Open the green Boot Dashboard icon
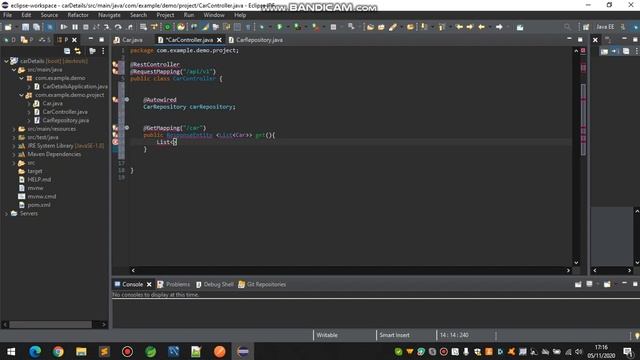 167,27
